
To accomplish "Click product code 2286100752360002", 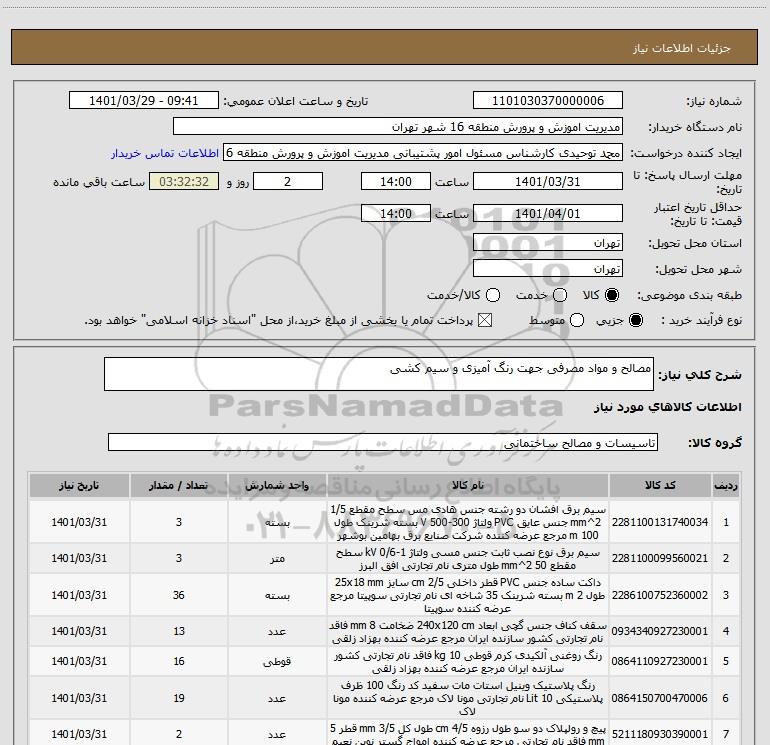I will (660, 595).
